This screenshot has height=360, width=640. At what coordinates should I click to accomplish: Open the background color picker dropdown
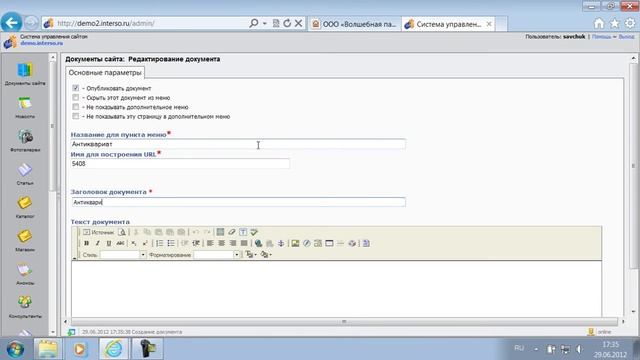(x=266, y=255)
